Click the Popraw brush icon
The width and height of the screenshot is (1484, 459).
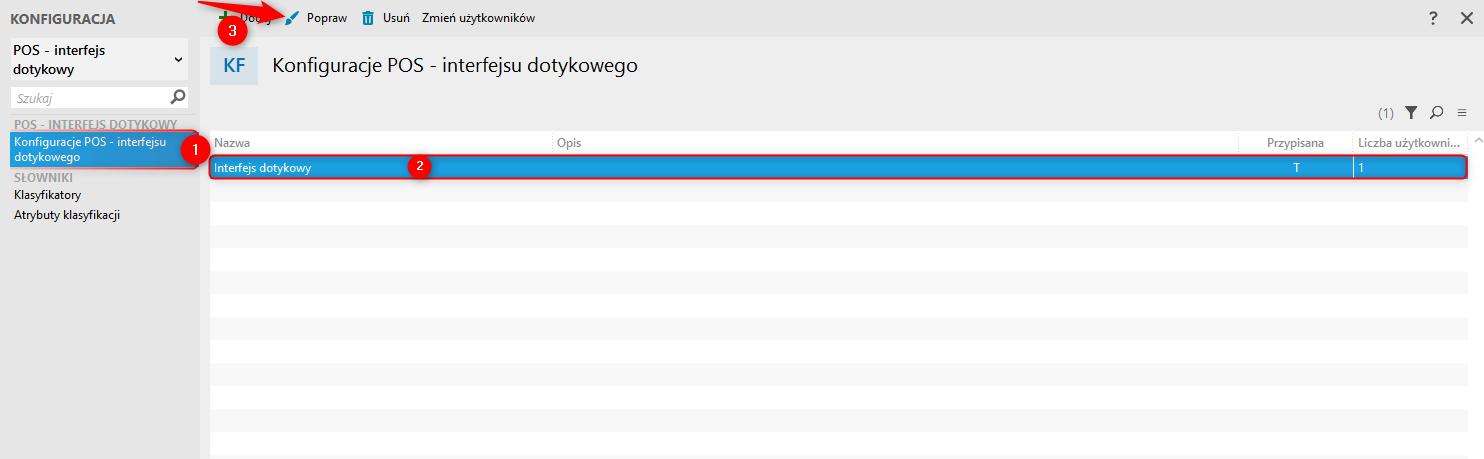point(292,18)
